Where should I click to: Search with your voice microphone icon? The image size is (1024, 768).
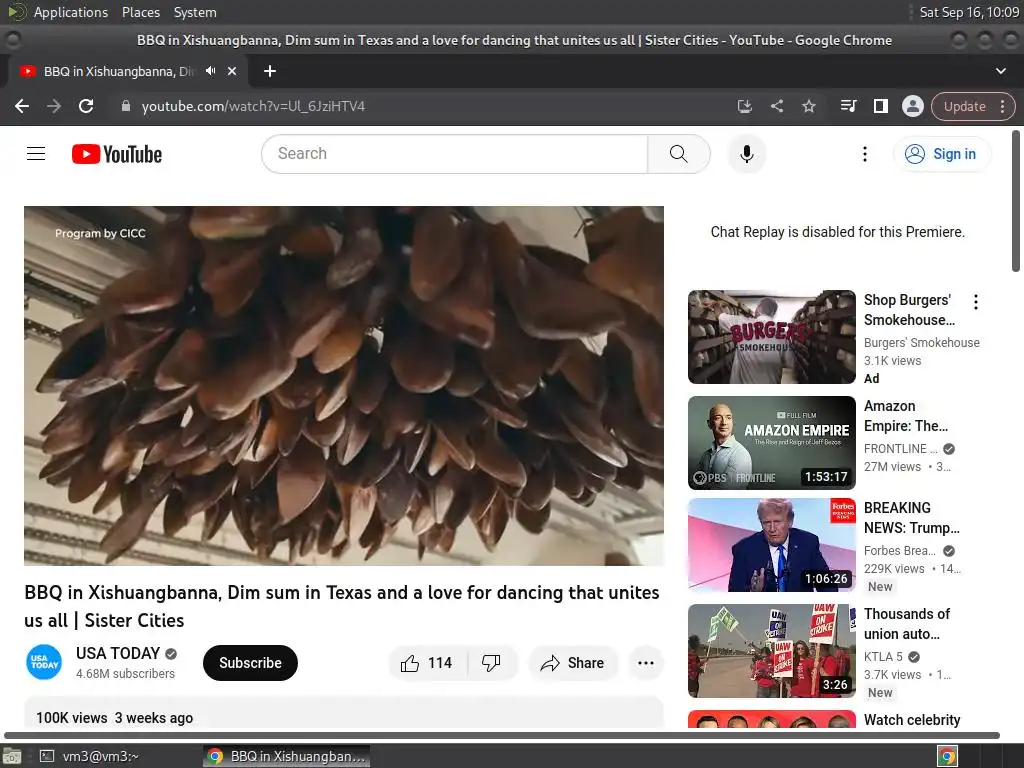tap(747, 154)
